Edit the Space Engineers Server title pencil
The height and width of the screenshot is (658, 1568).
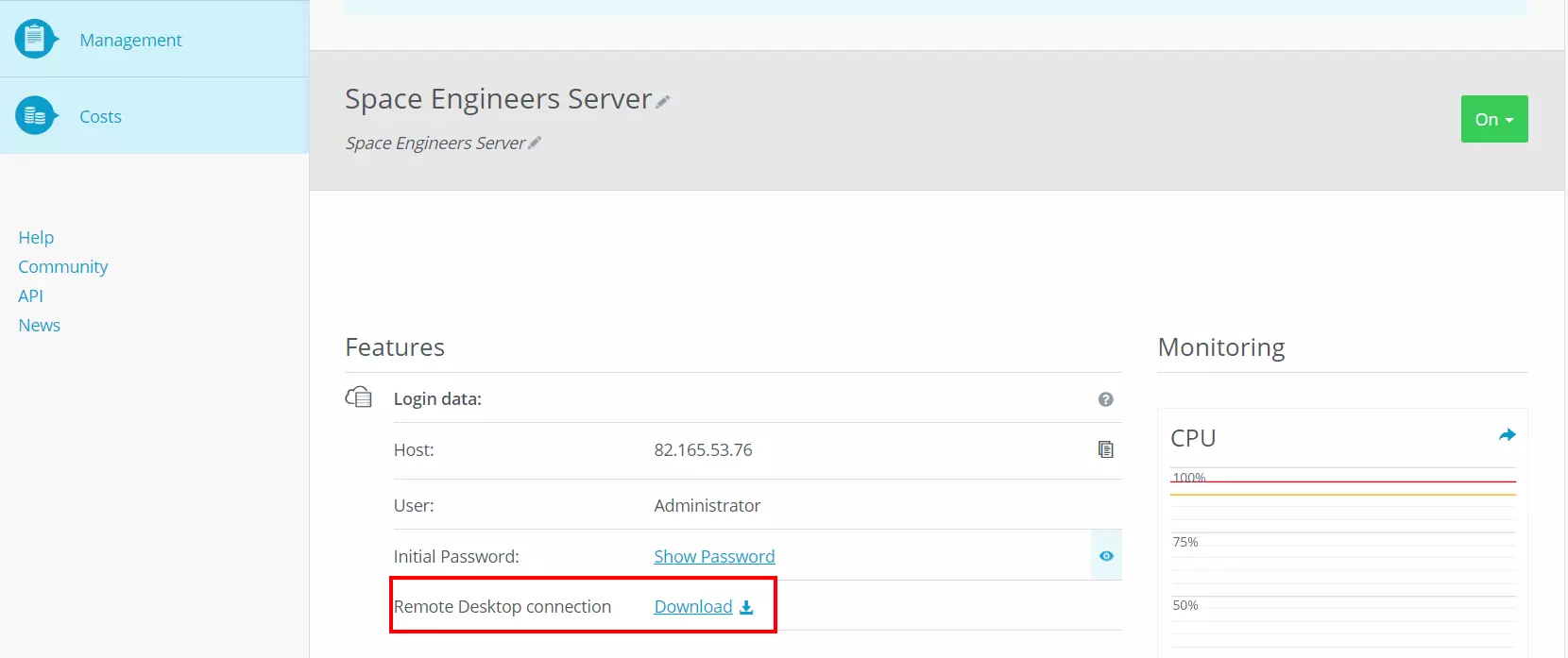click(x=663, y=102)
